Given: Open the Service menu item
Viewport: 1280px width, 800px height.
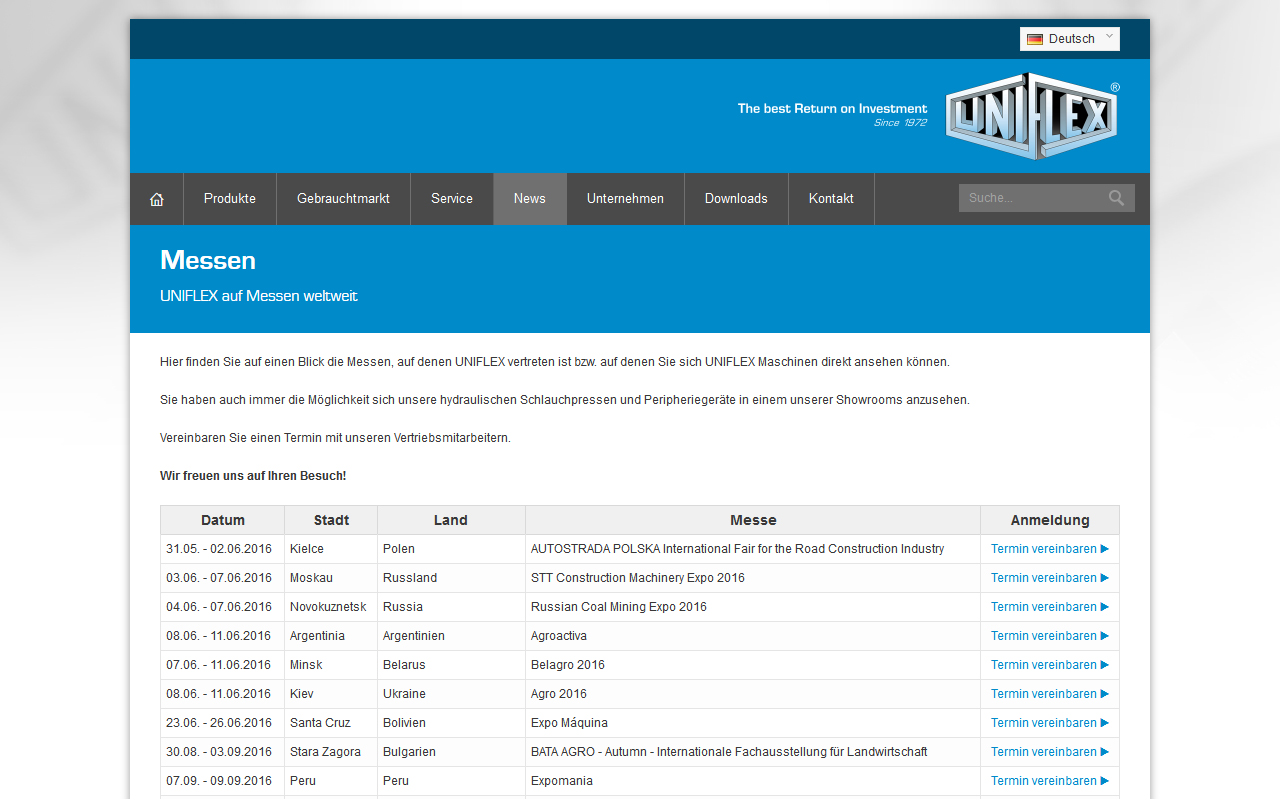Looking at the screenshot, I should (452, 199).
